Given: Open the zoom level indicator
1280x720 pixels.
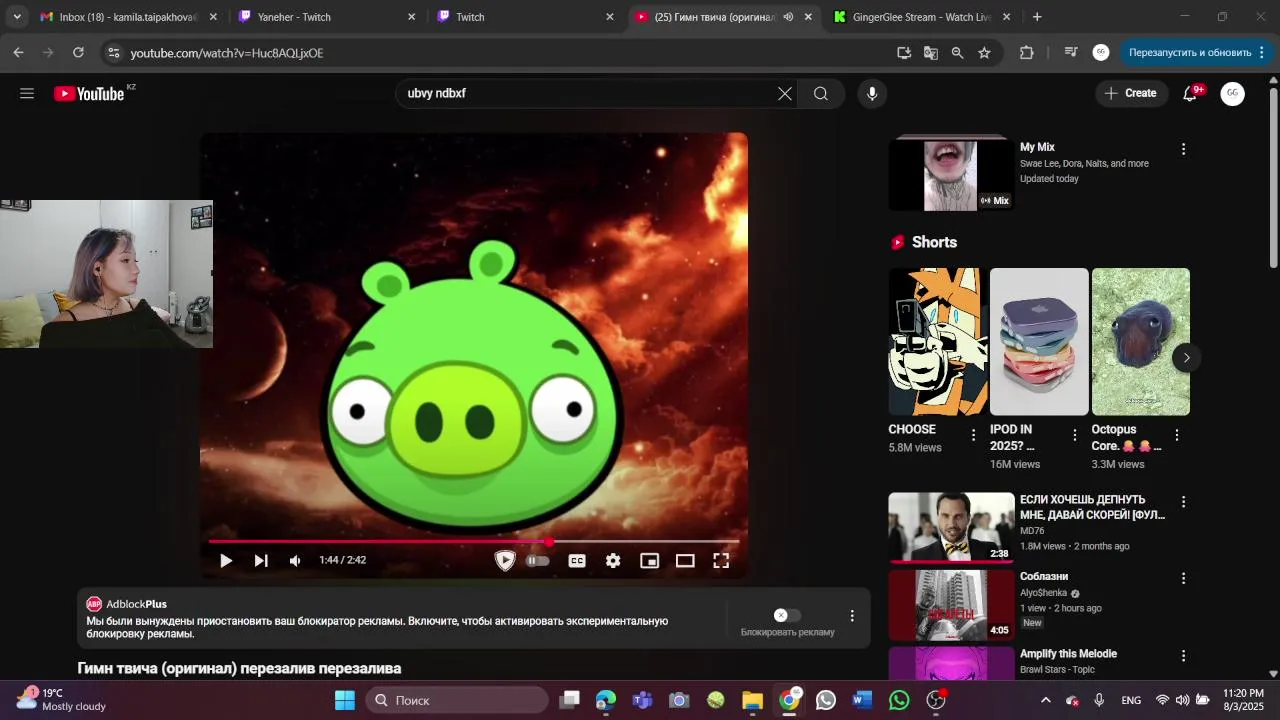Looking at the screenshot, I should click(x=957, y=53).
